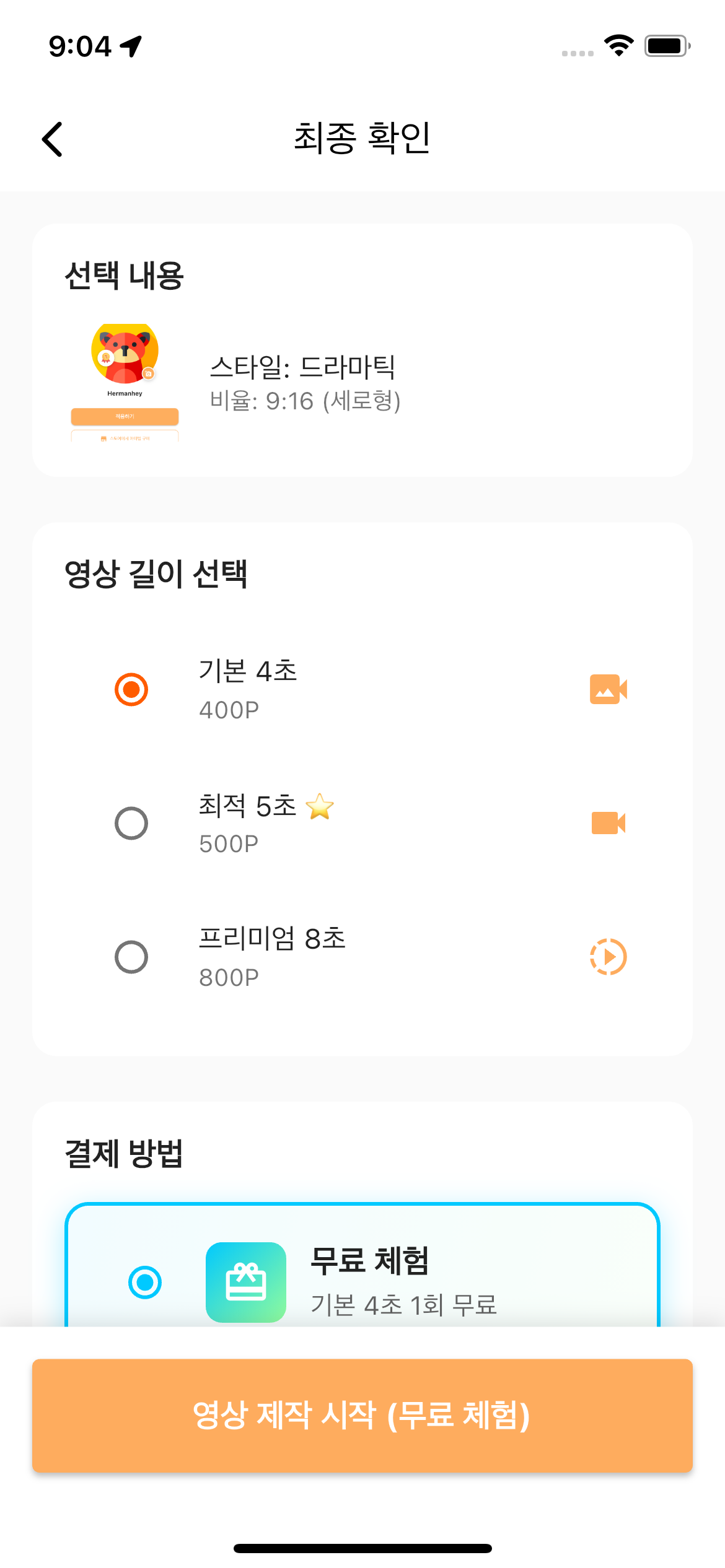This screenshot has width=725, height=1568.
Task: Tap the battery icon in status bar
Action: coord(667,46)
